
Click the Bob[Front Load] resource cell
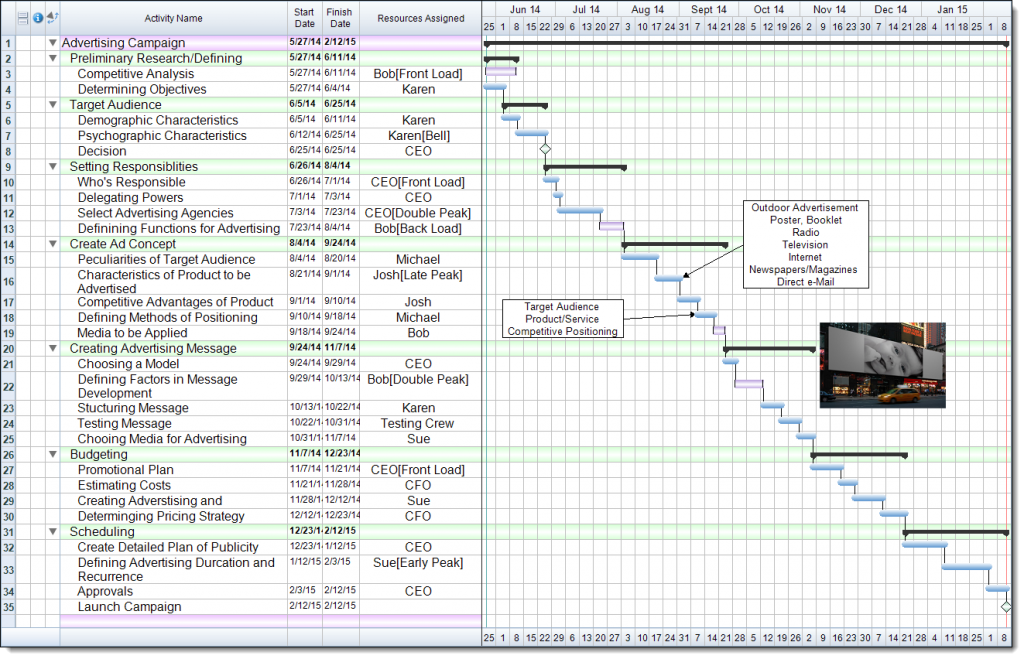[x=418, y=73]
